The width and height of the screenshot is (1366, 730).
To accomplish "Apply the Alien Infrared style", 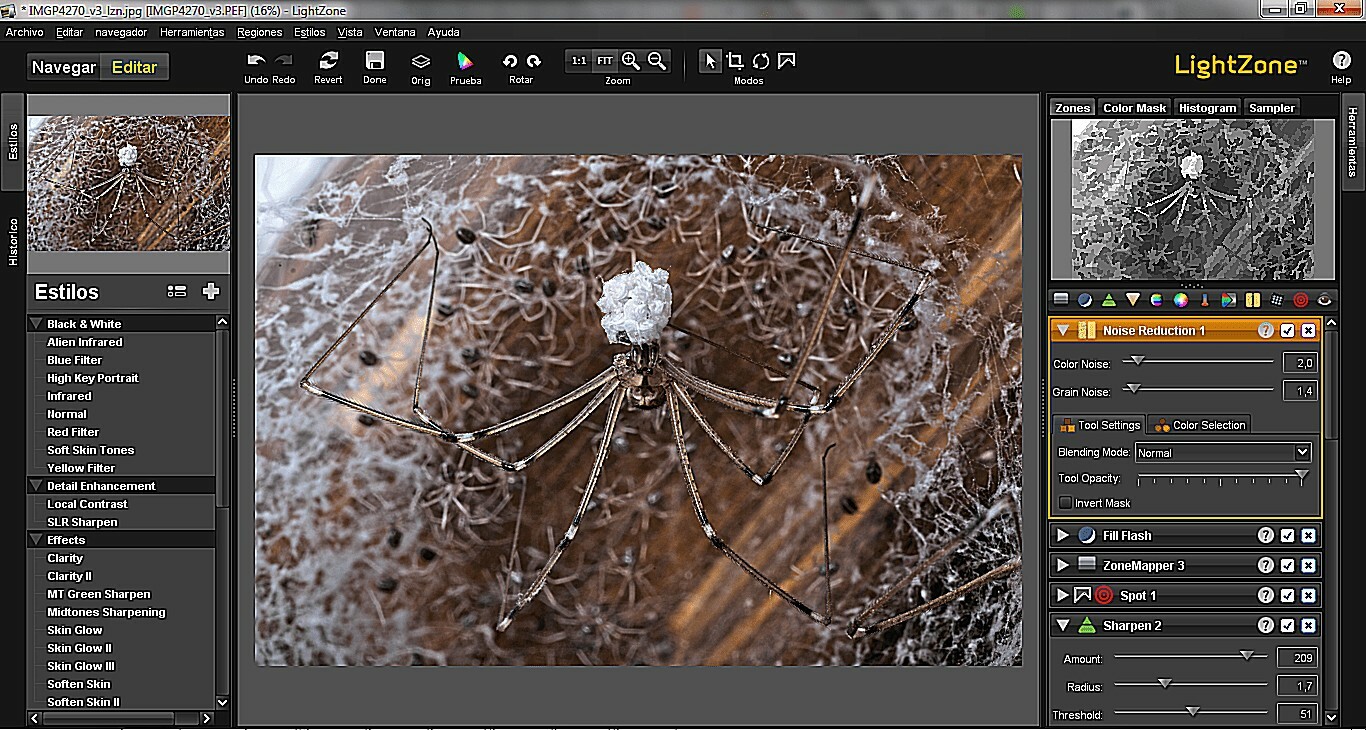I will (x=85, y=342).
